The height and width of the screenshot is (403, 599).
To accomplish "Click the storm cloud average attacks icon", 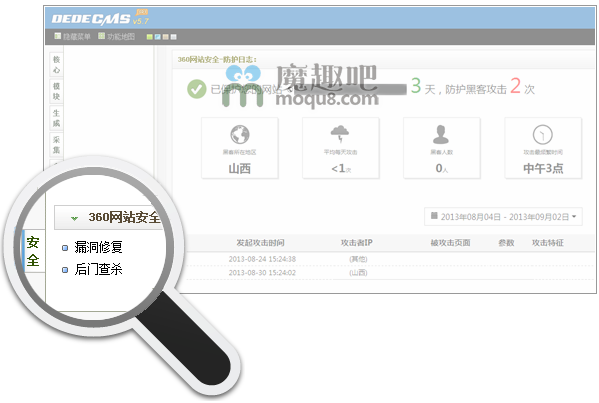I will click(x=340, y=134).
